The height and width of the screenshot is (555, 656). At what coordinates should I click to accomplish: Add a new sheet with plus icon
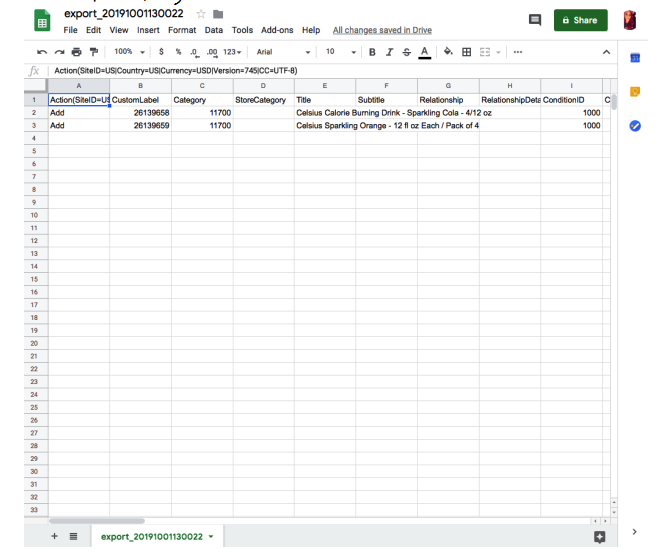54,537
